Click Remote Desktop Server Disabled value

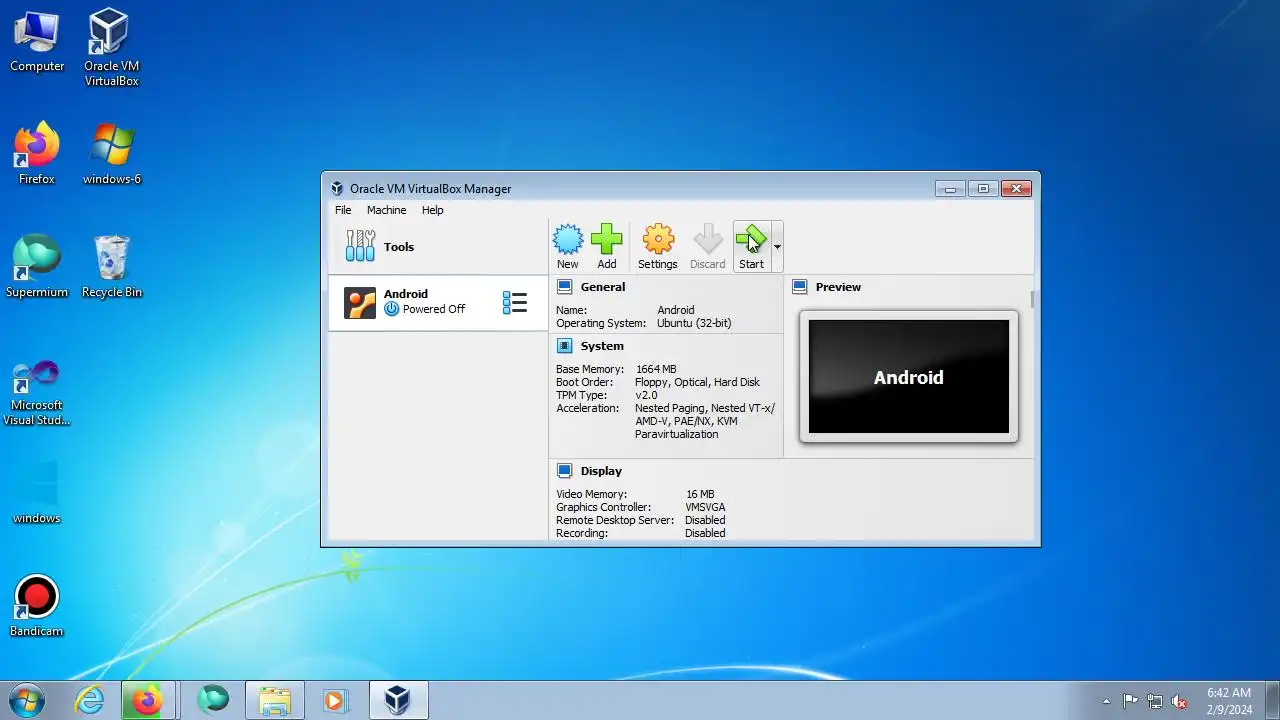(705, 520)
